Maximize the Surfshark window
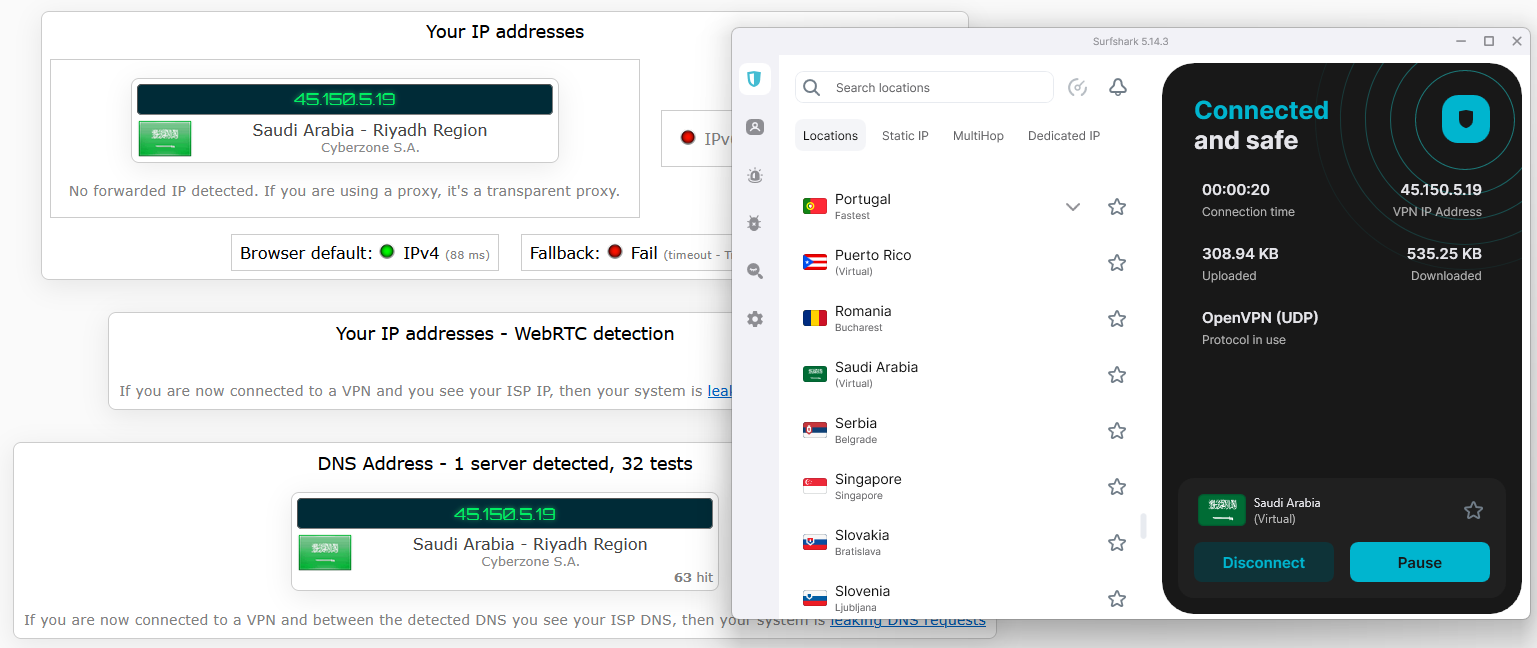 [1489, 41]
